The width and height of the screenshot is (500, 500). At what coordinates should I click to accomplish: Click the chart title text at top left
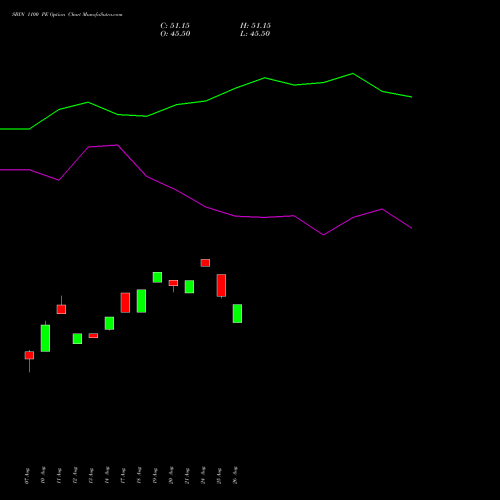click(67, 15)
